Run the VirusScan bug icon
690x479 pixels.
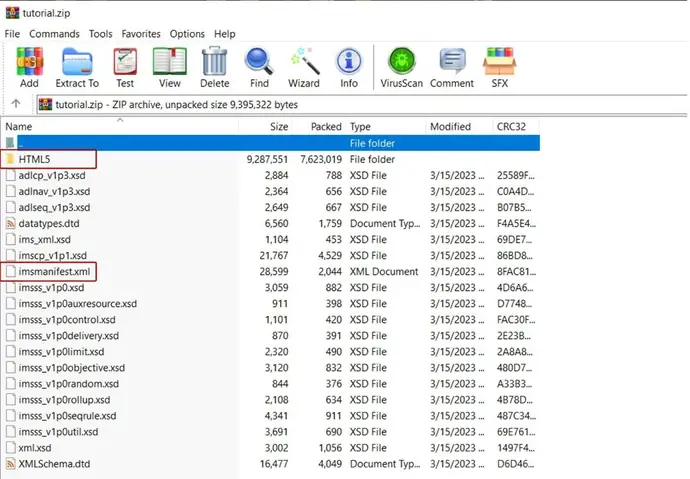click(x=401, y=61)
